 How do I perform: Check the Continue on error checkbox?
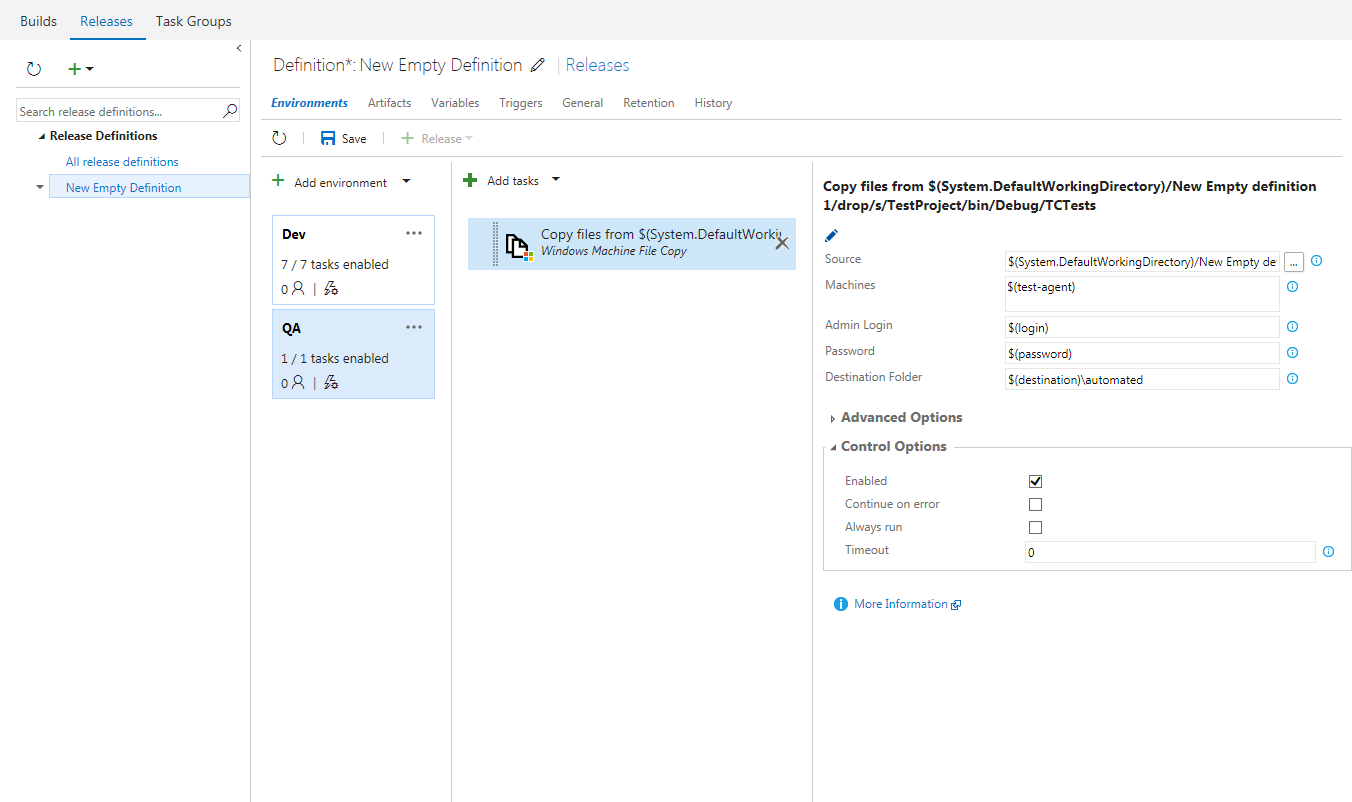click(x=1035, y=505)
